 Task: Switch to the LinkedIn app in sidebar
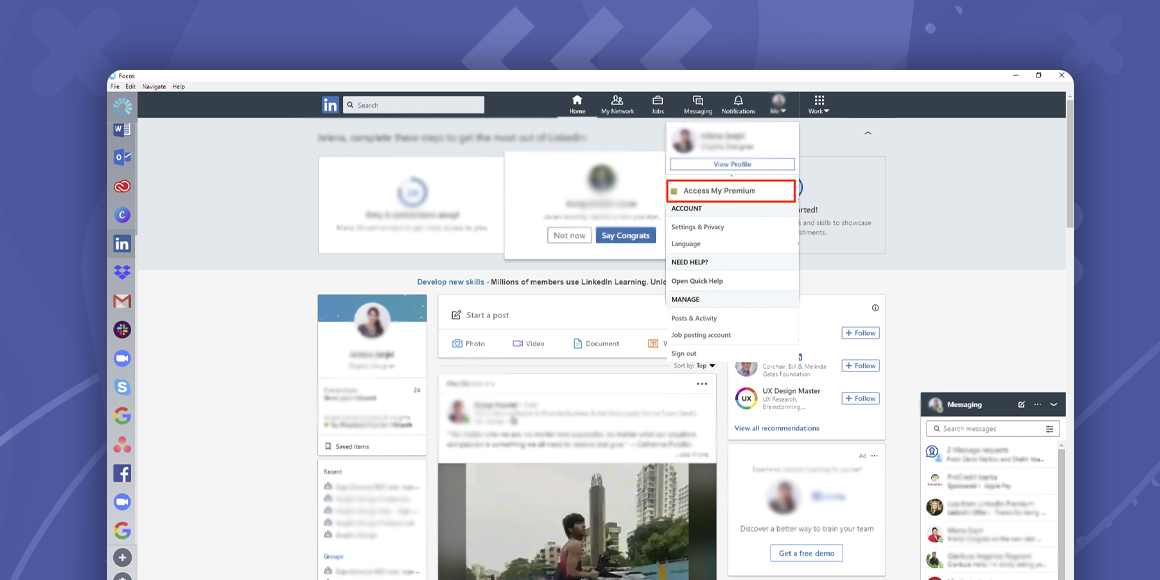tap(122, 243)
